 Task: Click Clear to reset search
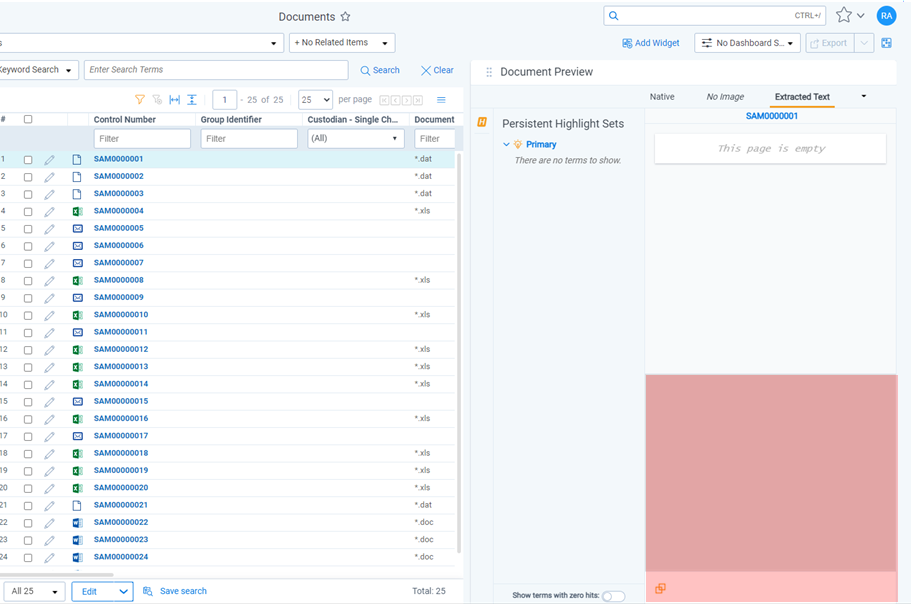pyautogui.click(x=437, y=70)
